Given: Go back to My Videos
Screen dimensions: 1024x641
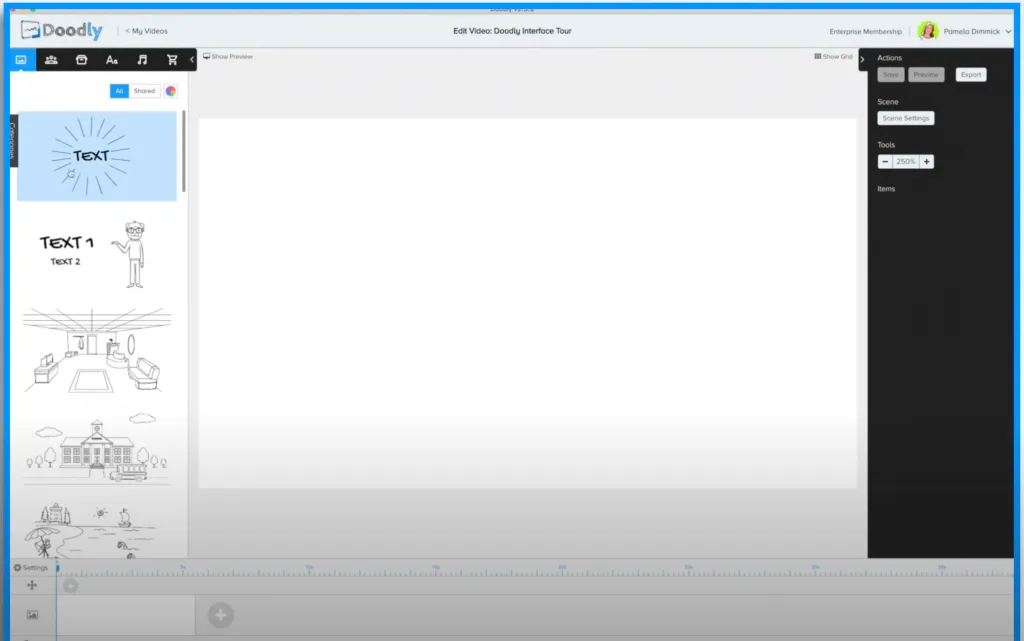Looking at the screenshot, I should point(146,31).
